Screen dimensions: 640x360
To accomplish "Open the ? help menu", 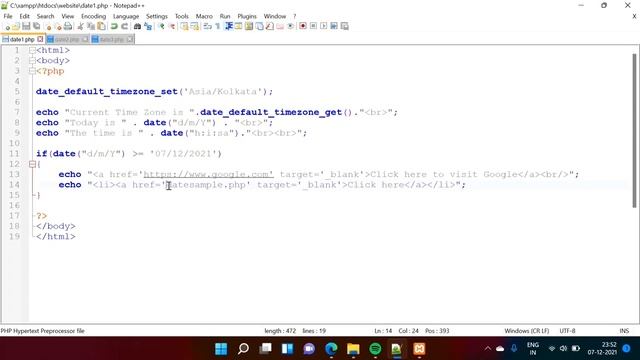I will [x=294, y=16].
